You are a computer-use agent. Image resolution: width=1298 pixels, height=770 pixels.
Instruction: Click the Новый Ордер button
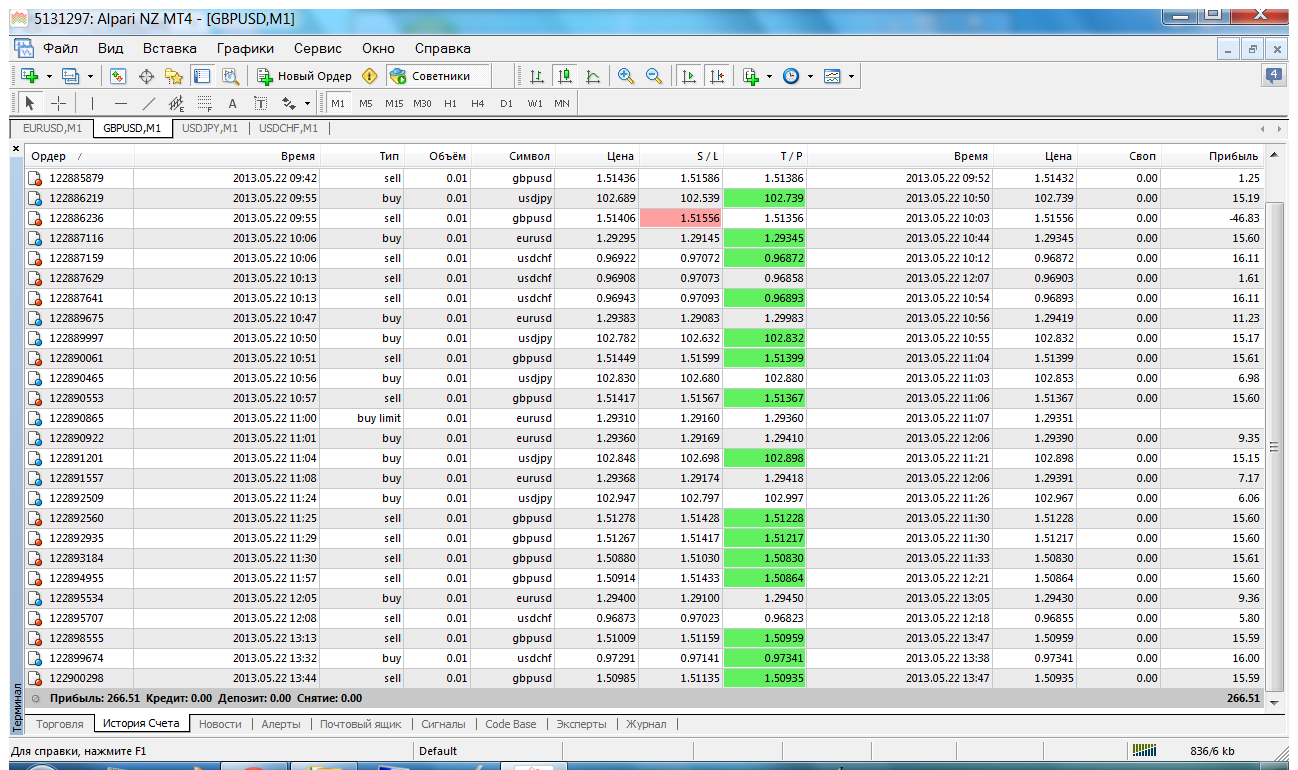304,76
